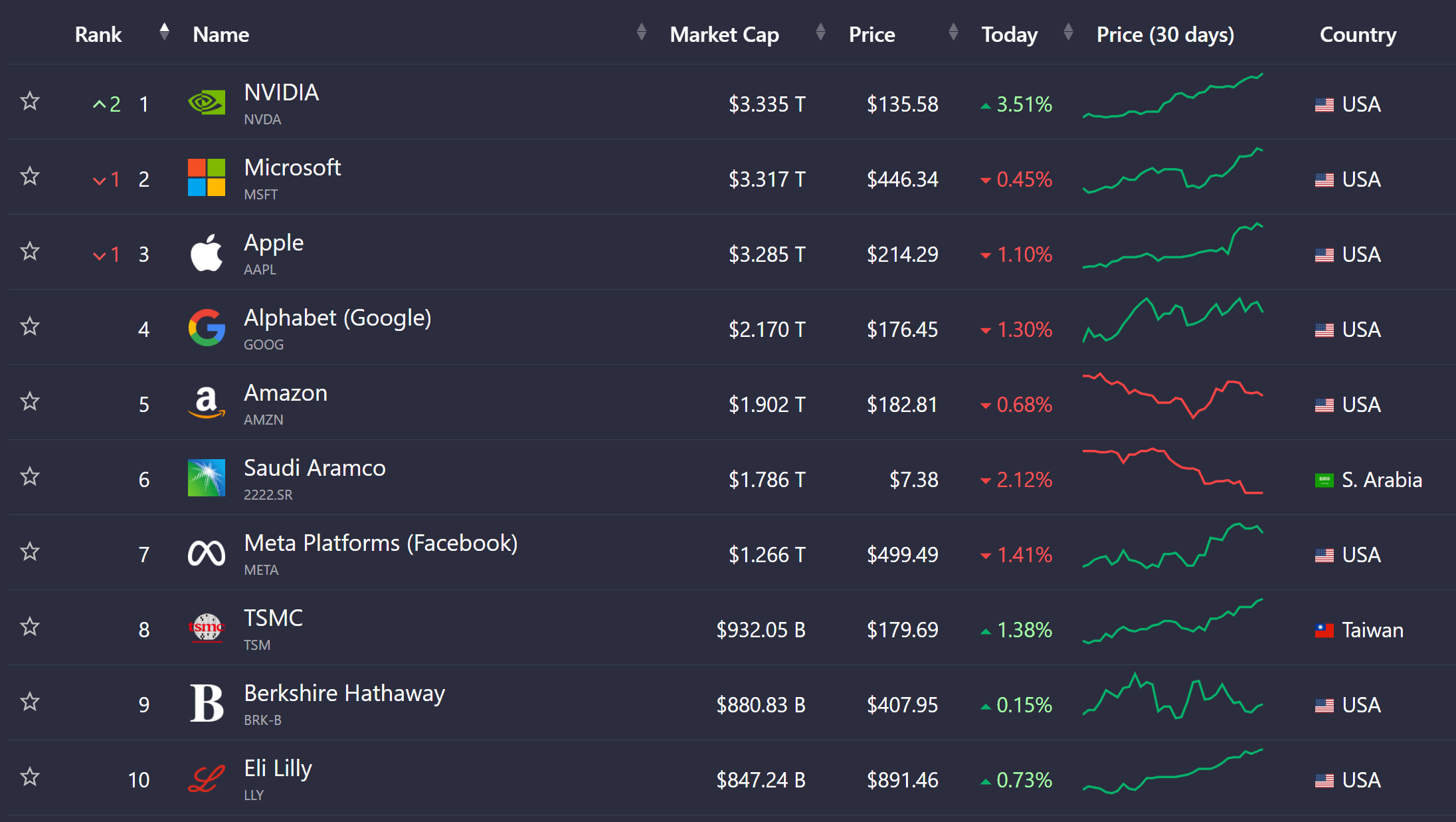Star the Alphabet (Google) row
Image resolution: width=1456 pixels, height=822 pixels.
click(x=30, y=327)
